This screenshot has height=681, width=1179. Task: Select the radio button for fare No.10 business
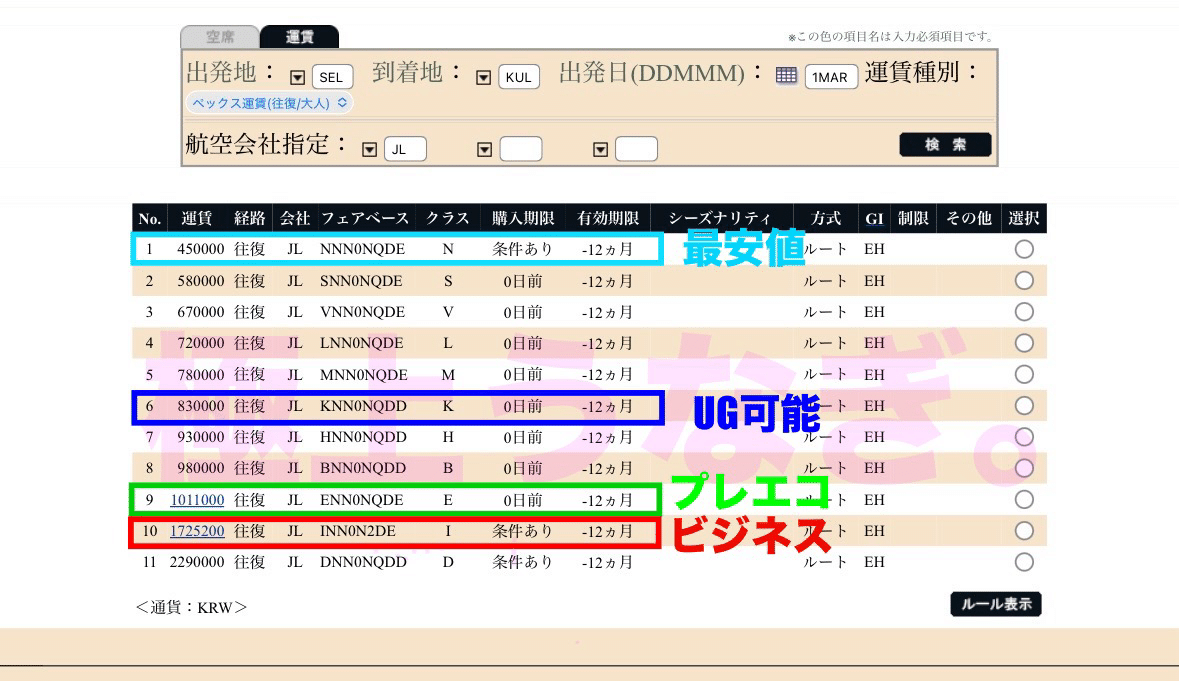1023,530
